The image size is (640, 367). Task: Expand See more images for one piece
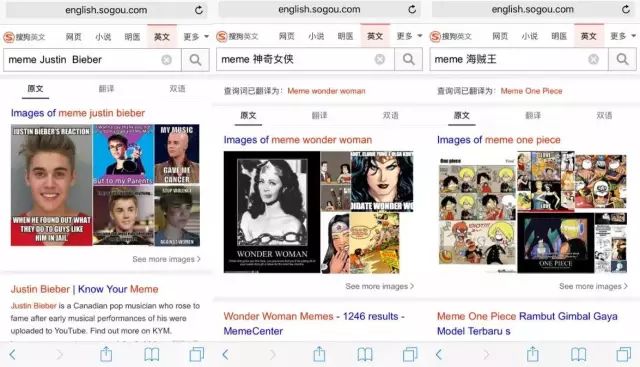click(593, 286)
